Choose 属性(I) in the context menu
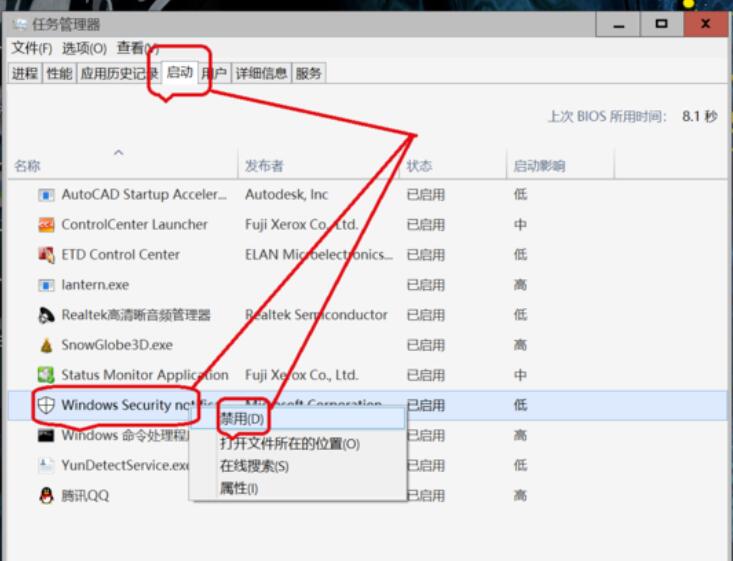 click(298, 489)
